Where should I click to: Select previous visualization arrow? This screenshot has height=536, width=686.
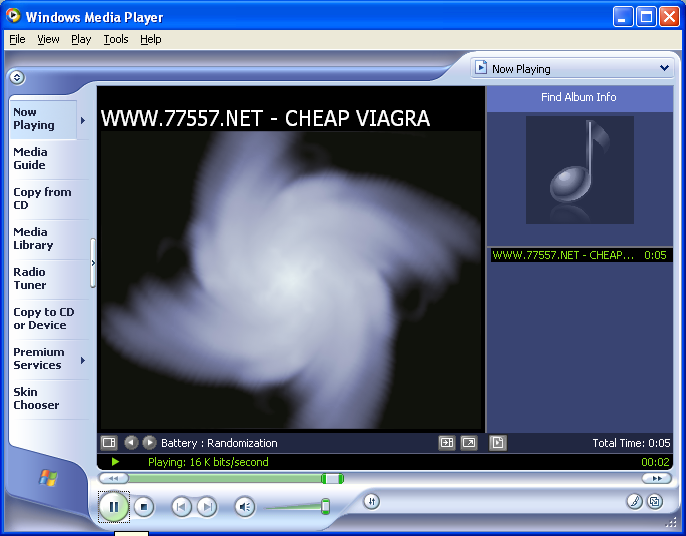[131, 443]
